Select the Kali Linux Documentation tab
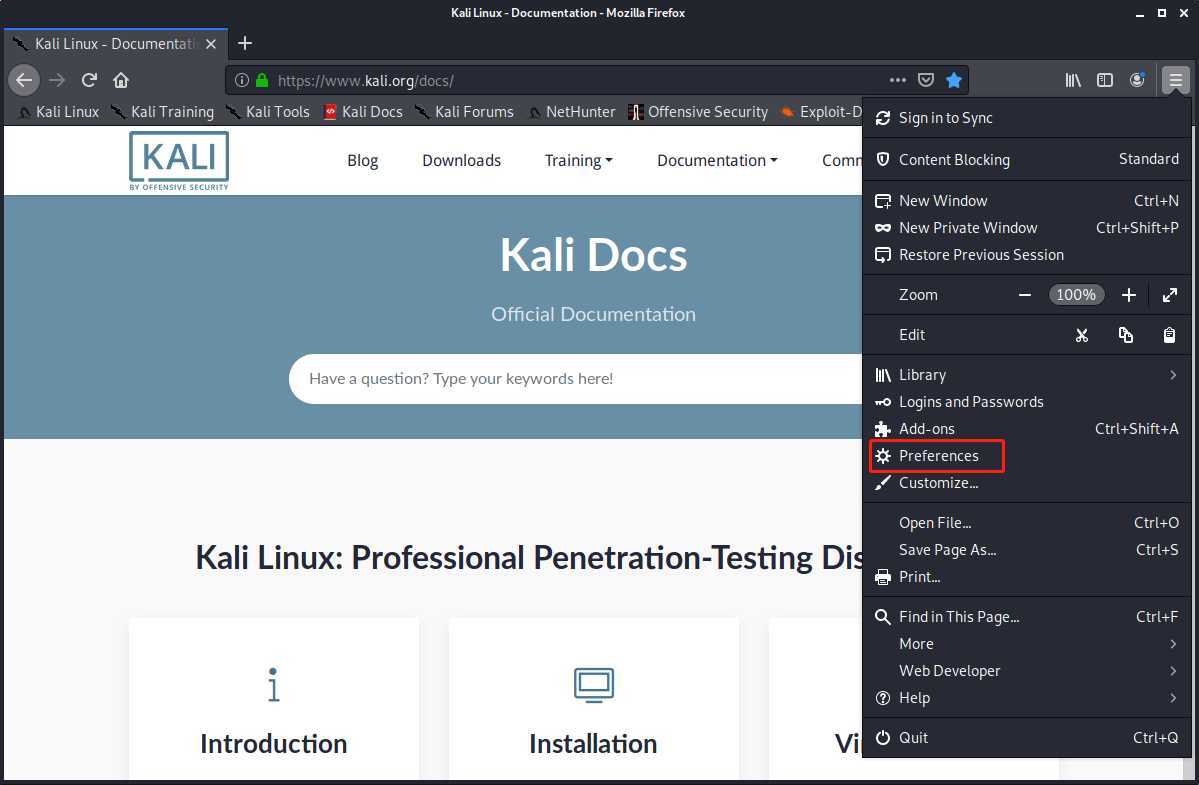1199x785 pixels. pos(115,44)
